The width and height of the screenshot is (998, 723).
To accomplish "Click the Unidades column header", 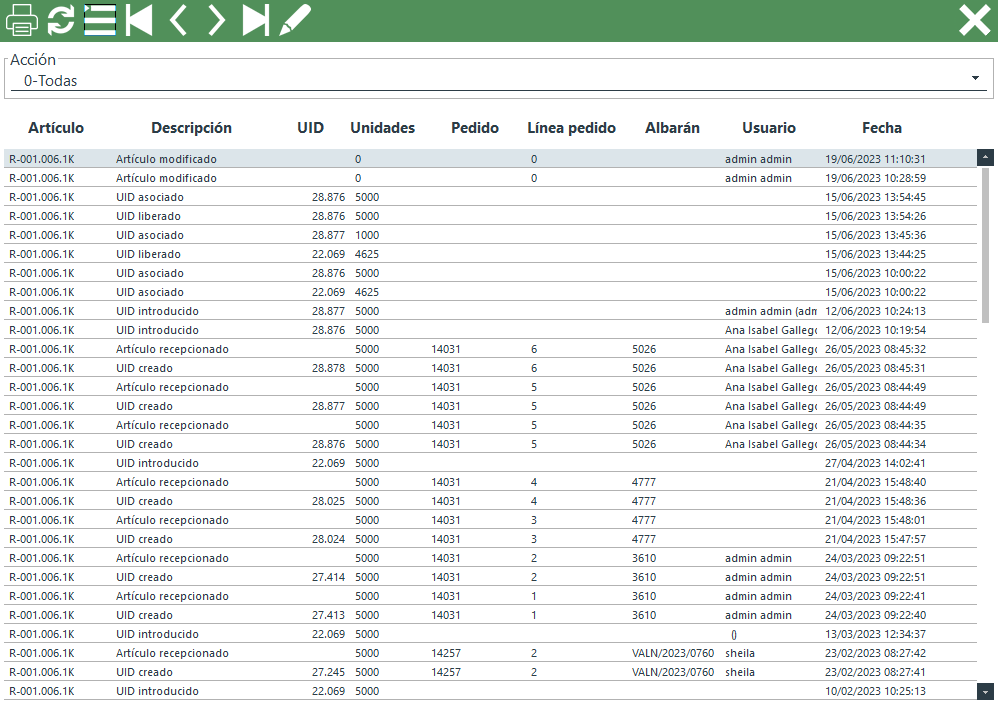I will tap(382, 128).
